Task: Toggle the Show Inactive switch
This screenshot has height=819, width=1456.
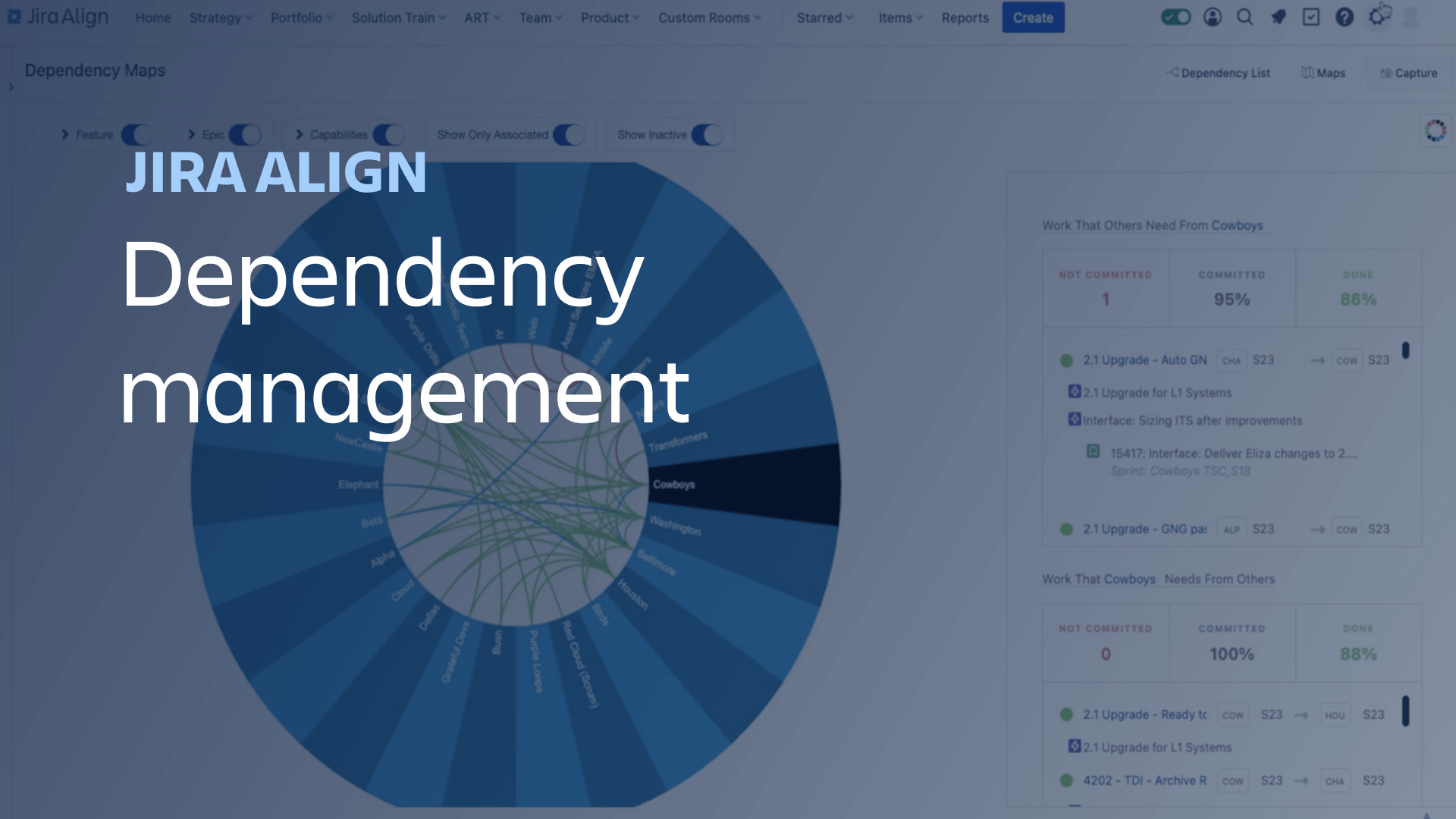Action: 705,134
